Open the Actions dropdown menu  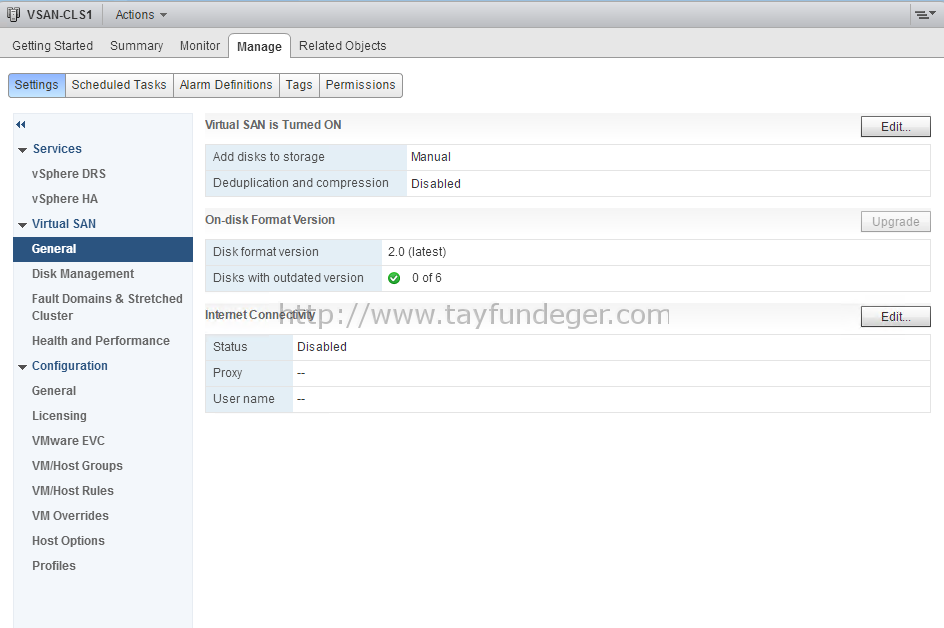(141, 14)
